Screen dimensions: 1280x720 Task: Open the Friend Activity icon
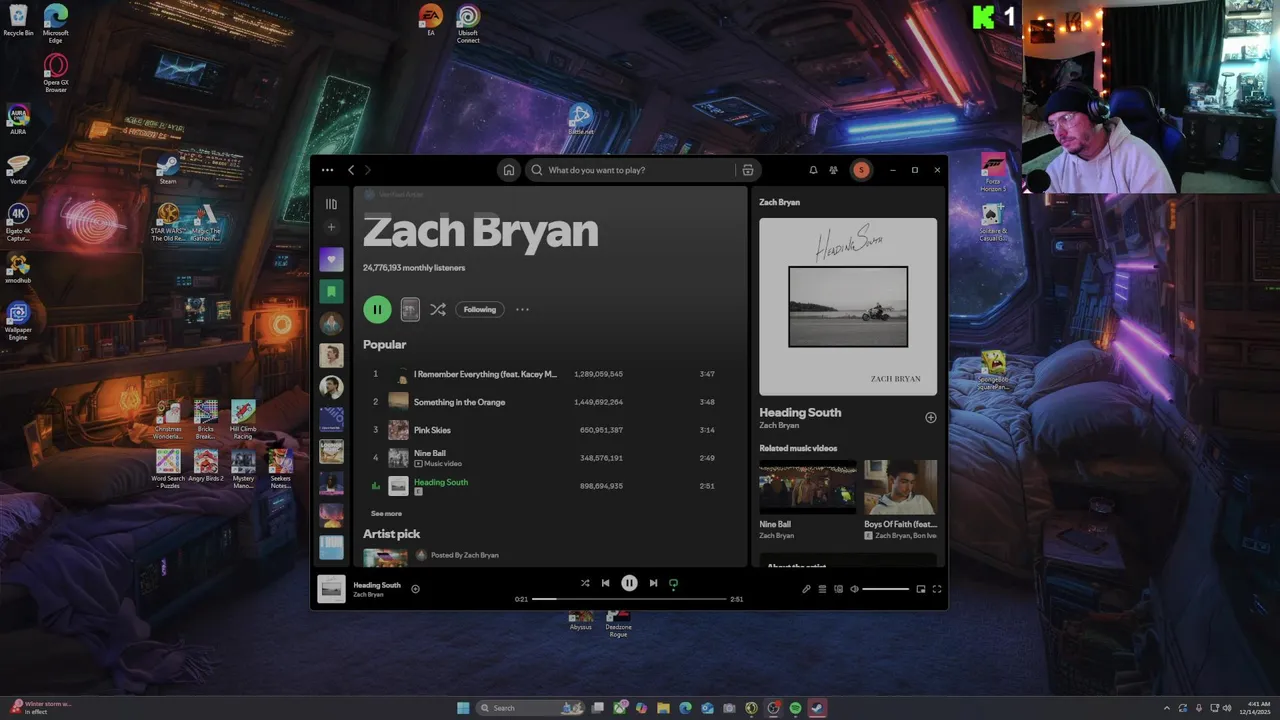click(833, 170)
